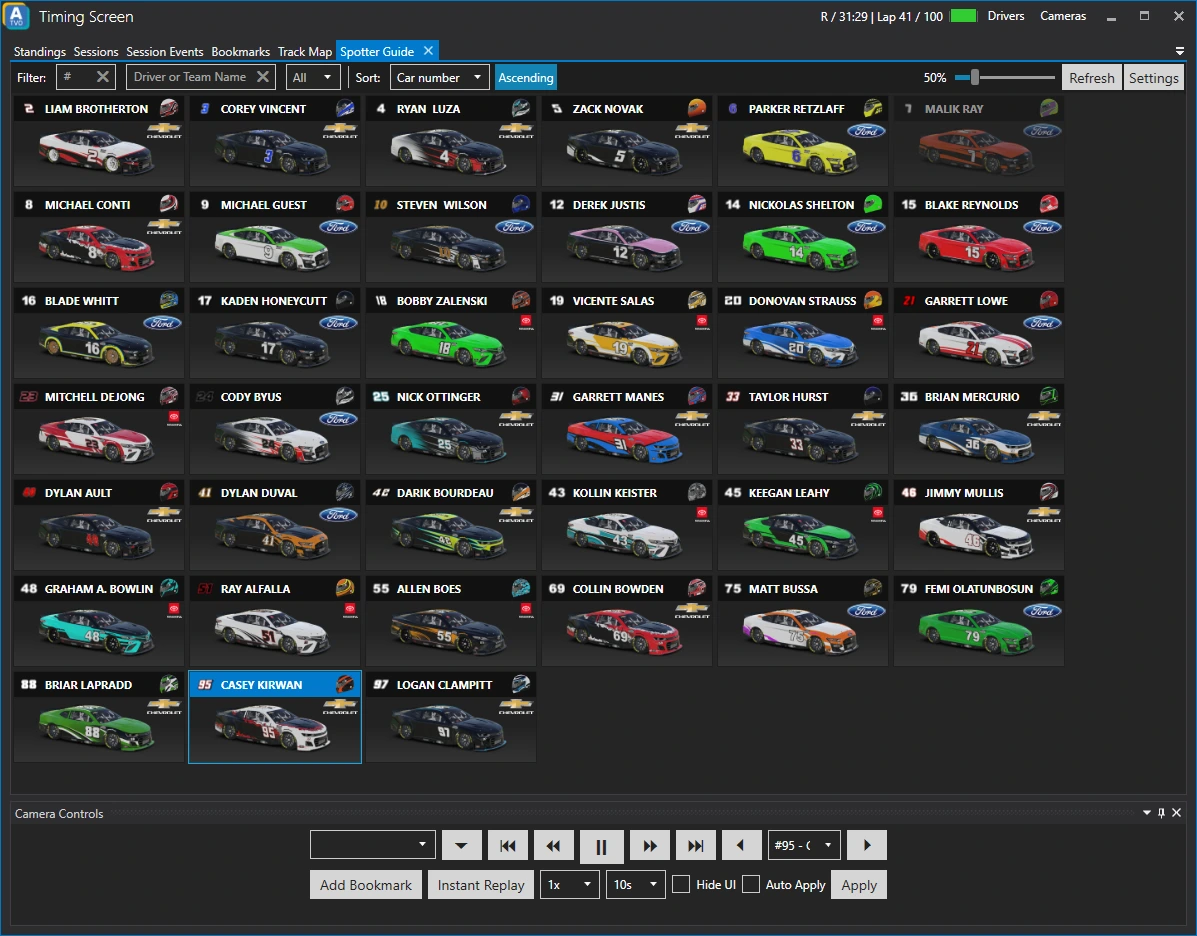Expand the camera down-arrow dropdown button
The width and height of the screenshot is (1197, 936).
462,845
